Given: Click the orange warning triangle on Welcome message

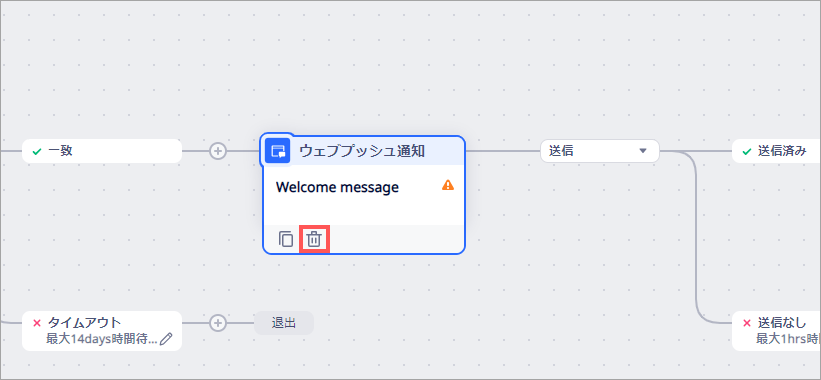Looking at the screenshot, I should (x=448, y=185).
